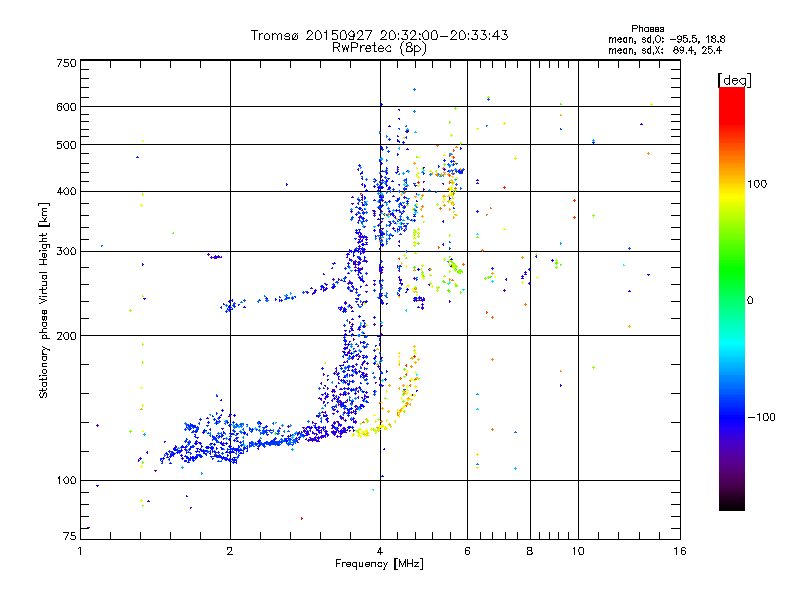800x600 pixels.
Task: Click the y-axis tick label '75'
Action: [x=70, y=536]
